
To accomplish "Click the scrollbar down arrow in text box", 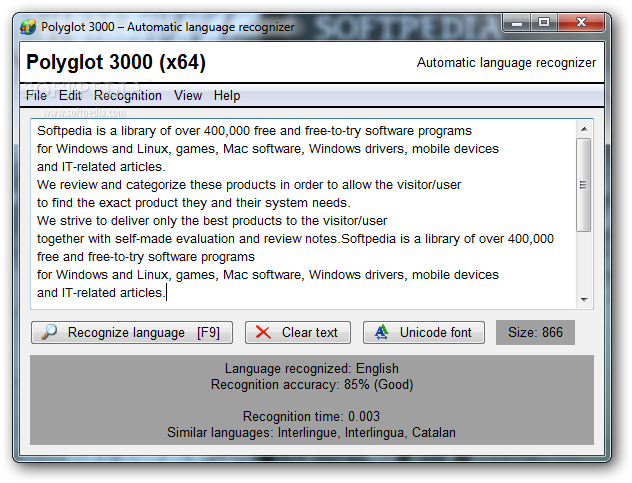I will click(x=584, y=300).
